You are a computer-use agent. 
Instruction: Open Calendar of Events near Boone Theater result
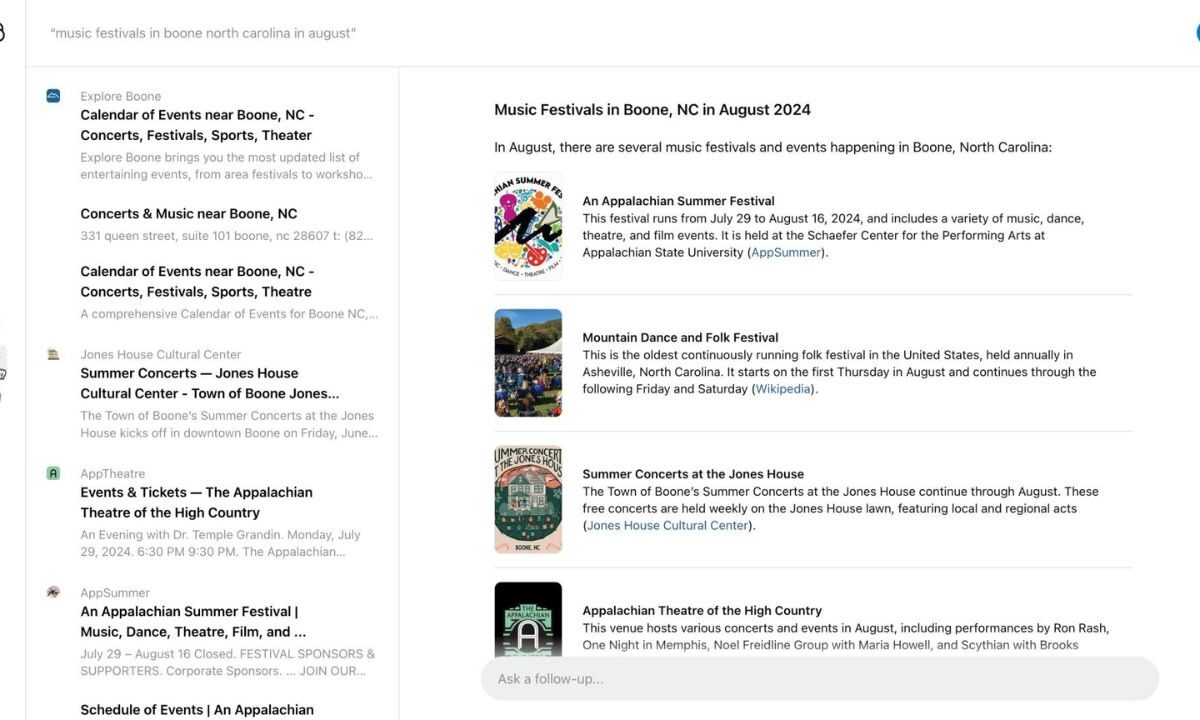click(196, 125)
